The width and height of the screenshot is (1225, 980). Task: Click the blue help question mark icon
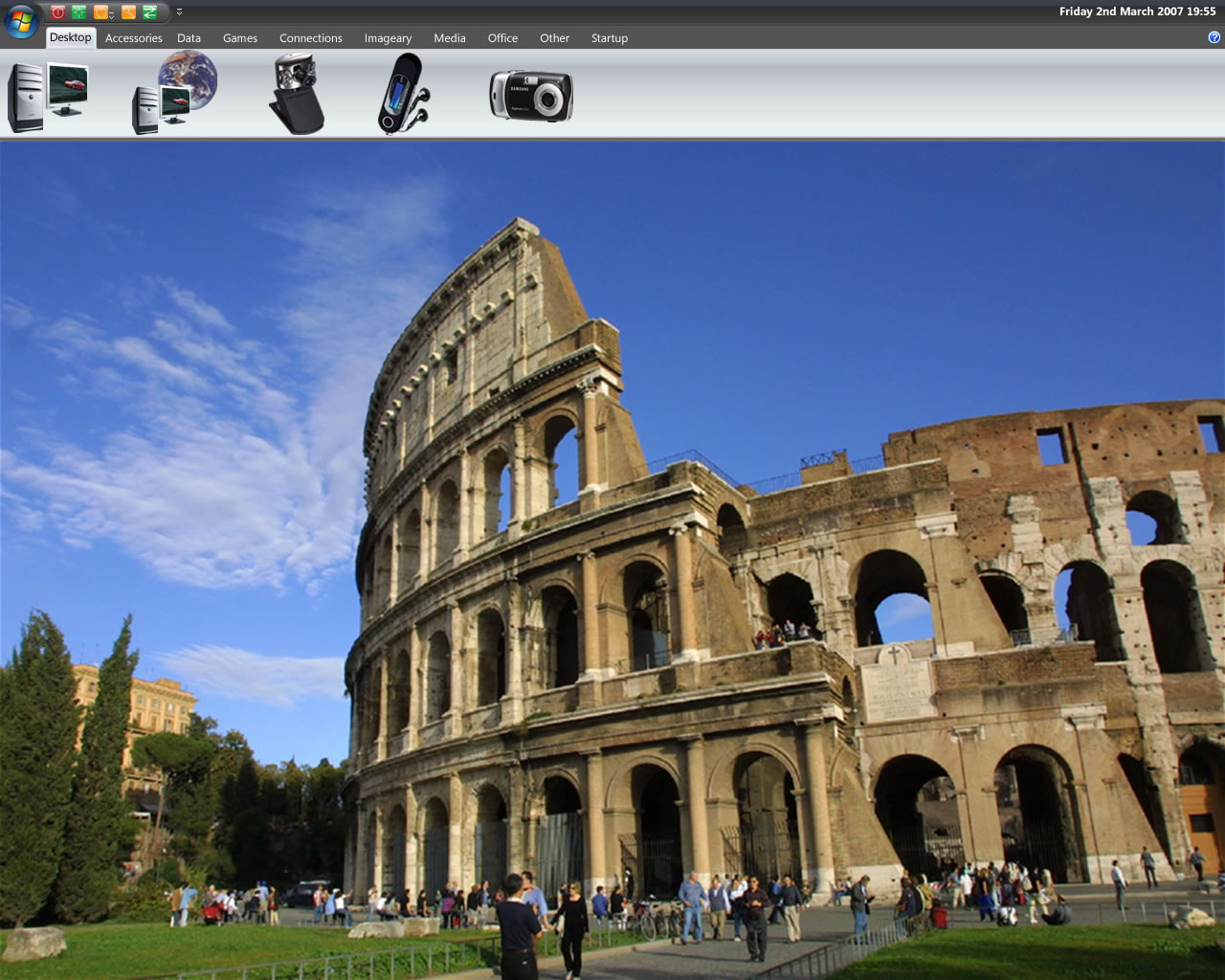tap(1214, 37)
